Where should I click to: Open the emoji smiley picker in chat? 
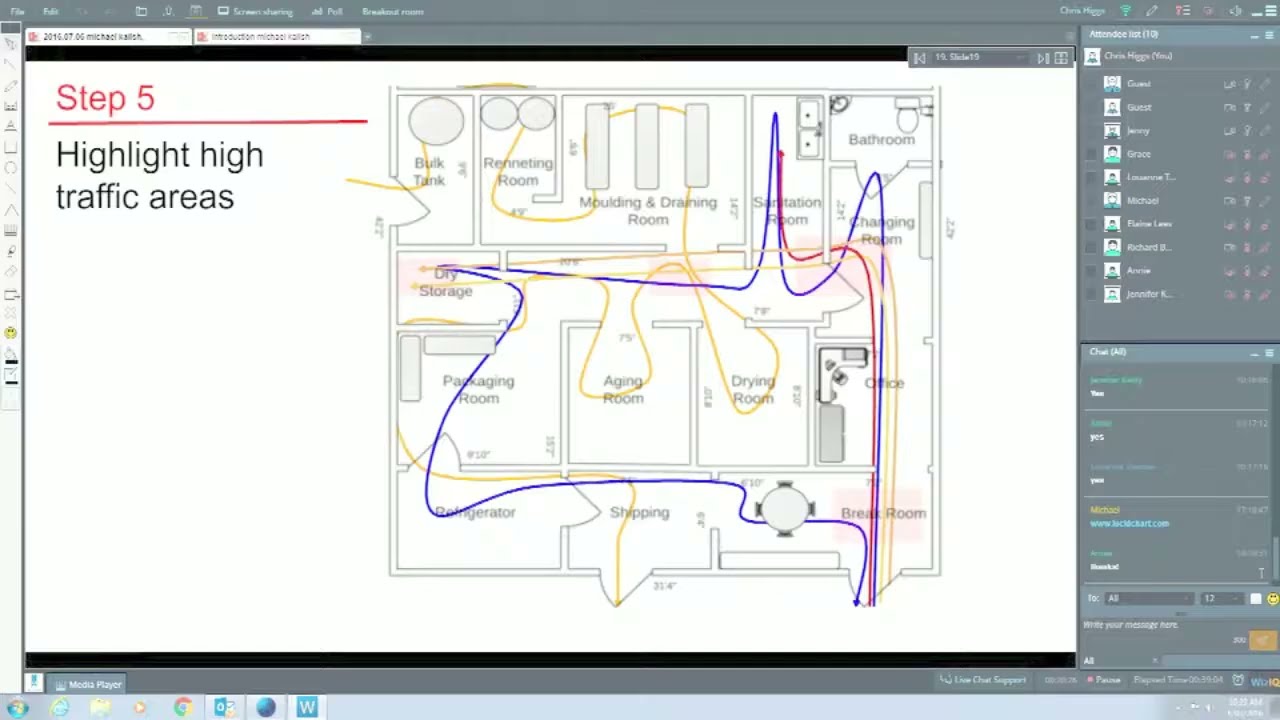[x=1272, y=598]
